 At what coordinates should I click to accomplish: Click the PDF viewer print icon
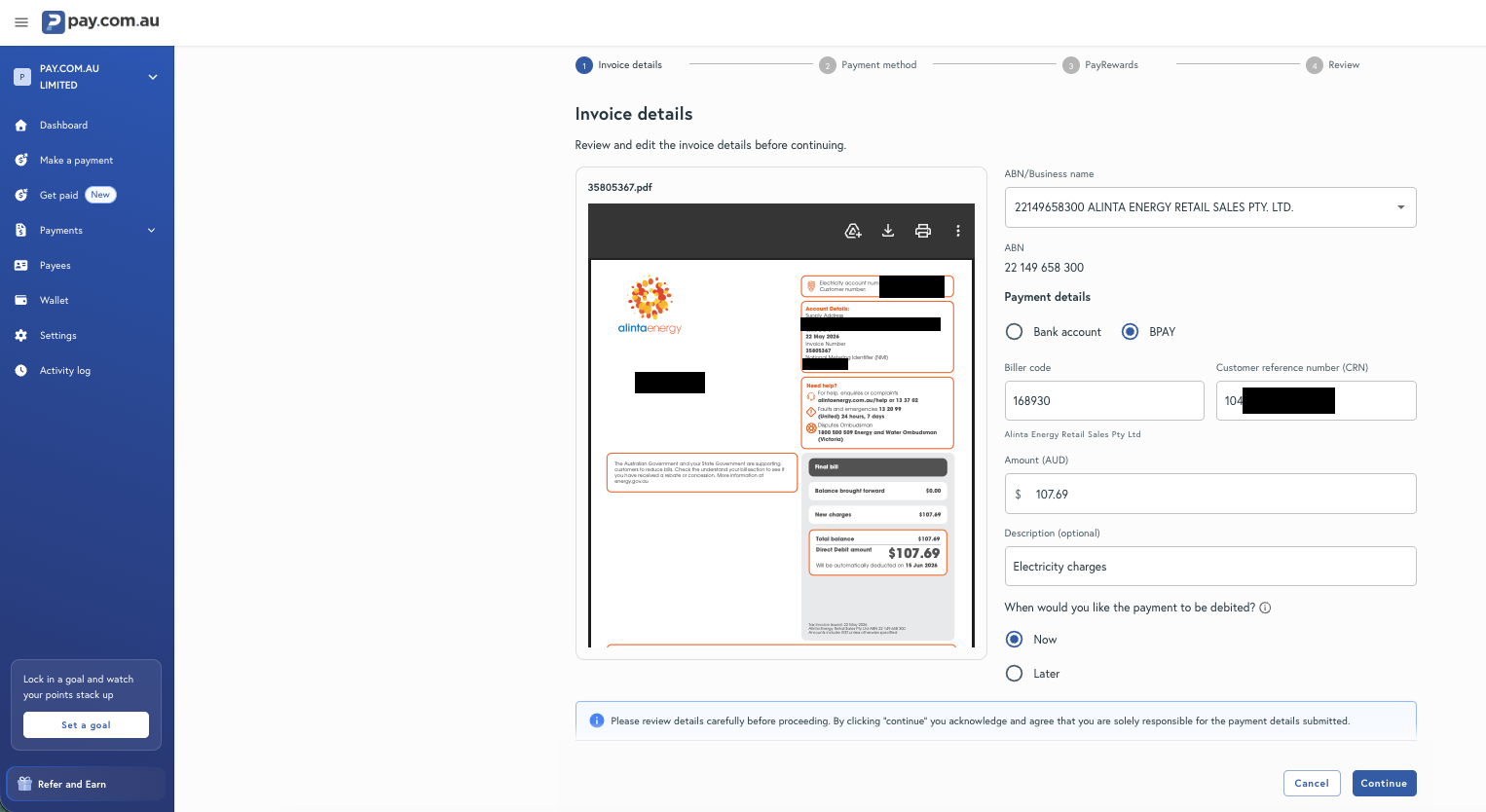[923, 231]
